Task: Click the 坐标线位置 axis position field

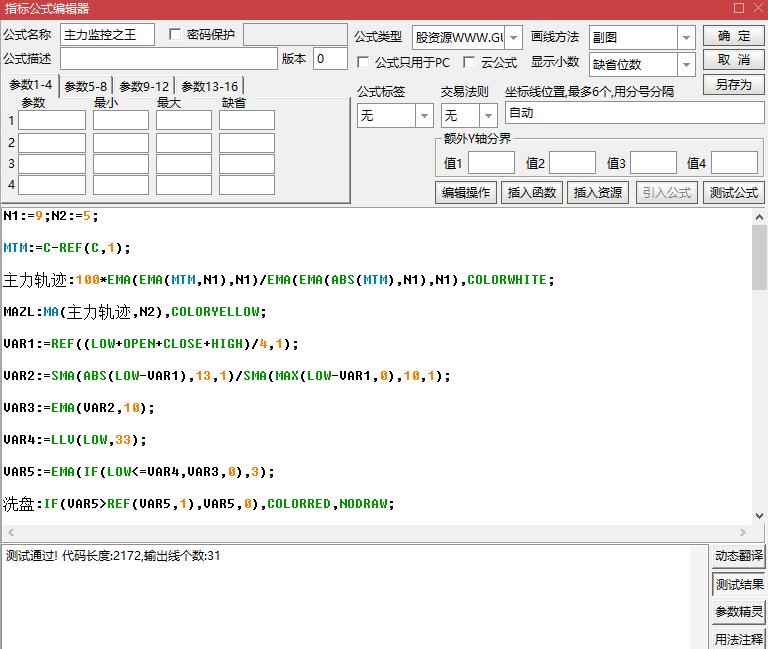Action: 635,113
